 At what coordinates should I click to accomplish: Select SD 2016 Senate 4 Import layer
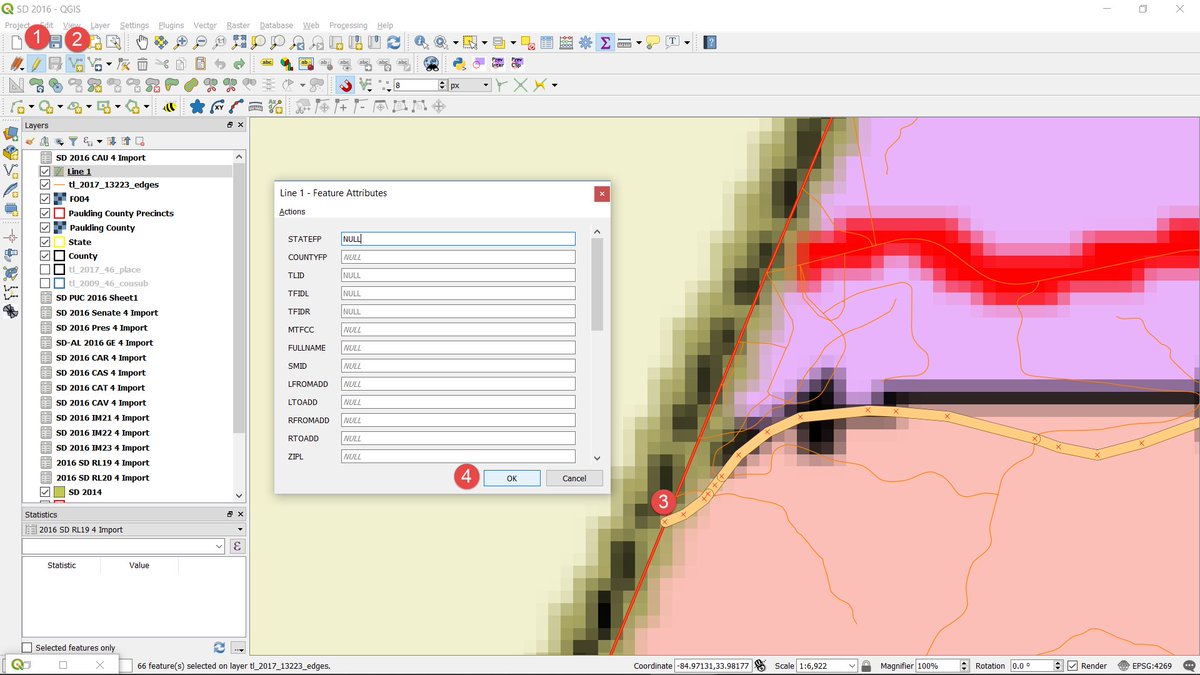point(106,313)
